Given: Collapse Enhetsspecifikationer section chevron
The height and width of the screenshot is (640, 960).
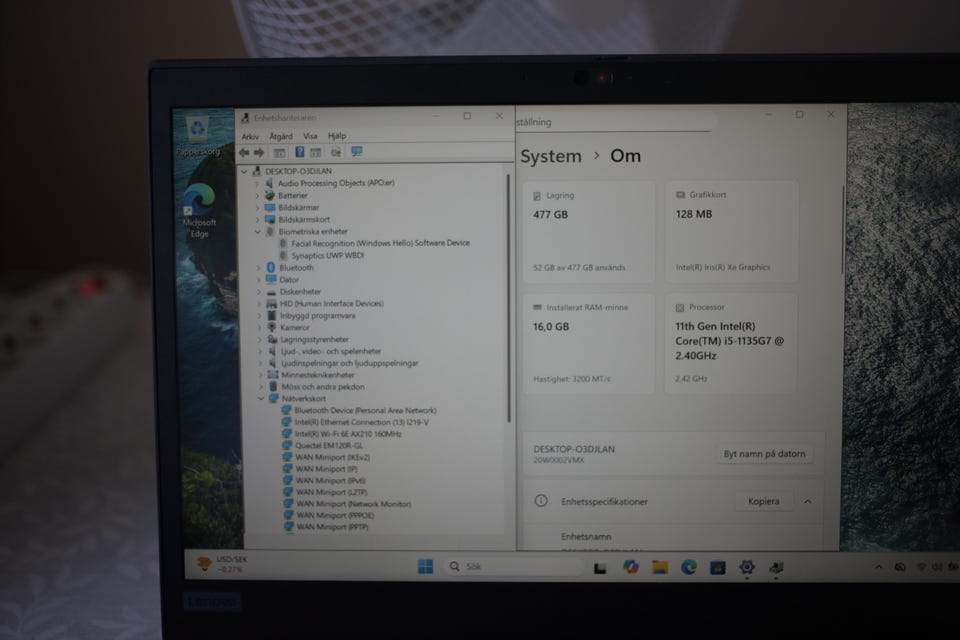Looking at the screenshot, I should click(808, 502).
